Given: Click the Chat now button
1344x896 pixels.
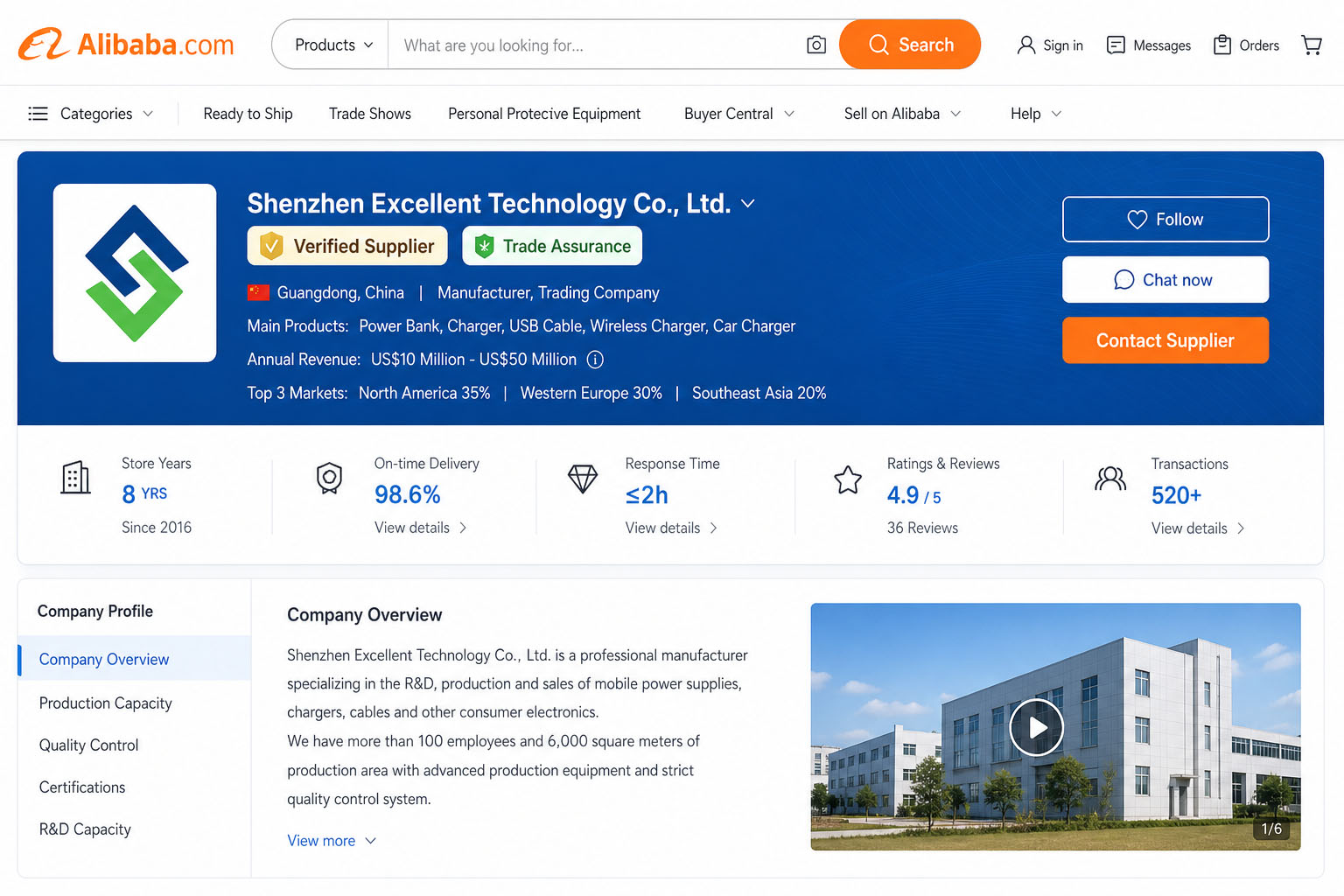Looking at the screenshot, I should coord(1165,280).
